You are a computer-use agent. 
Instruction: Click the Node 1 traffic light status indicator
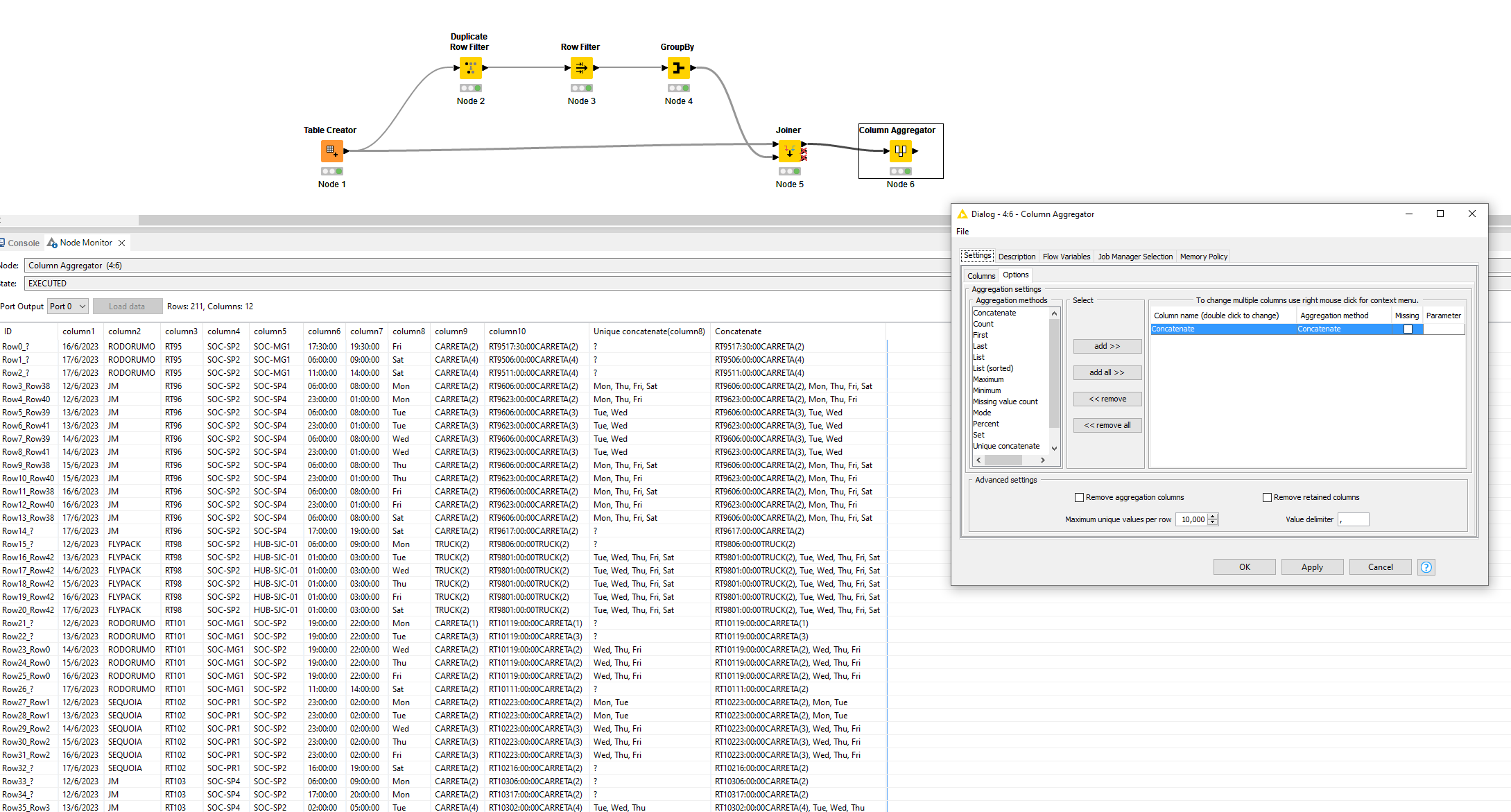pos(331,171)
